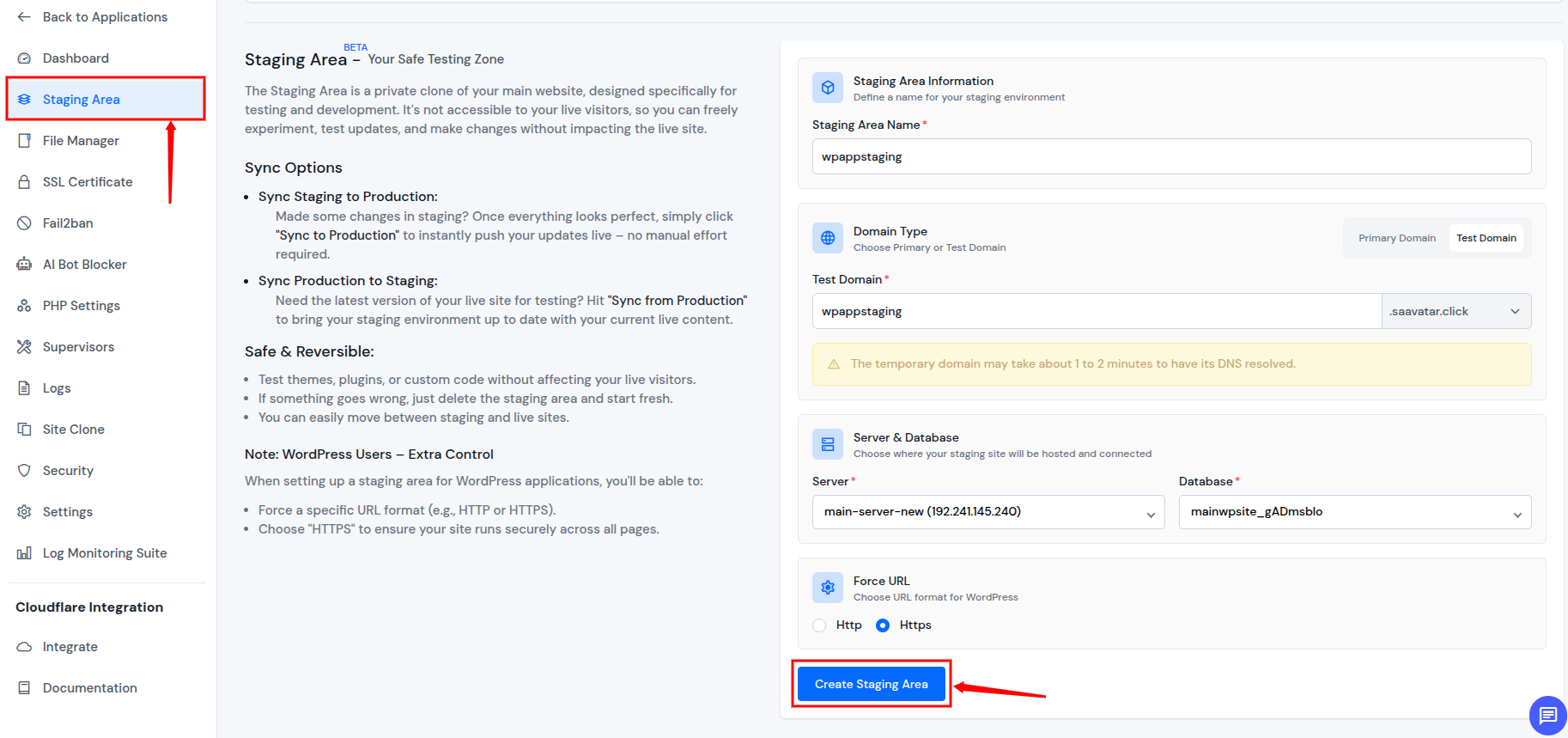Go to Site Clone in sidebar
The width and height of the screenshot is (1568, 738).
[x=74, y=430]
